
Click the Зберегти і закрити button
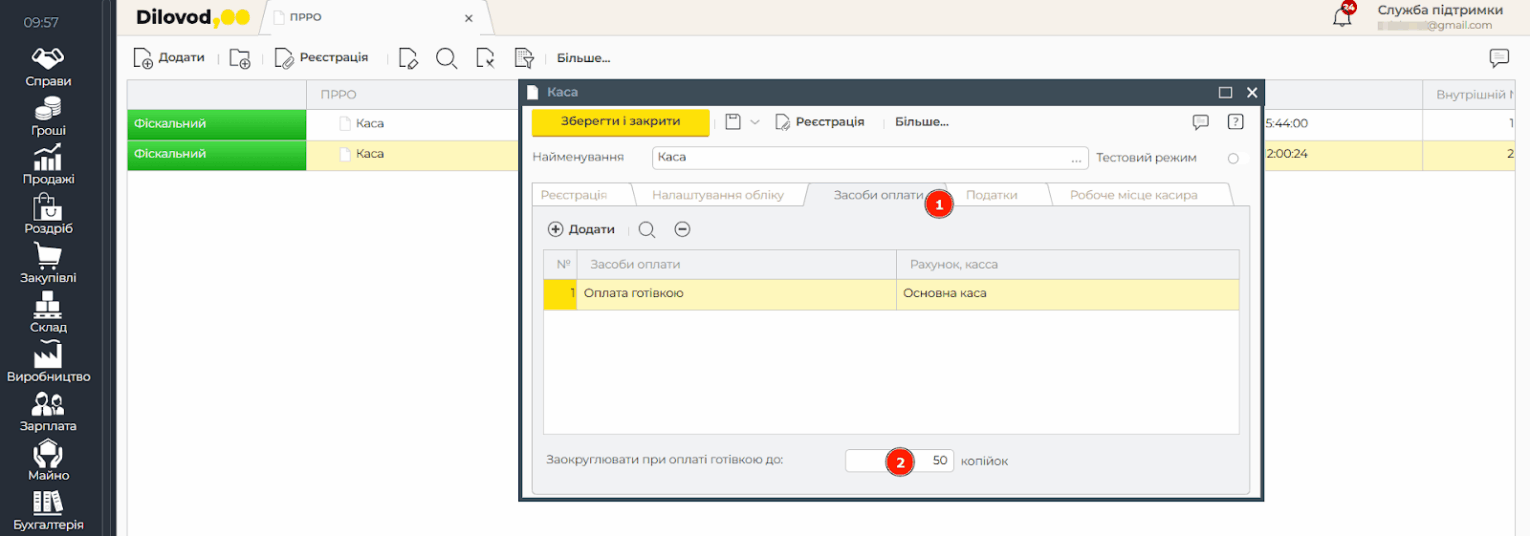(x=620, y=122)
